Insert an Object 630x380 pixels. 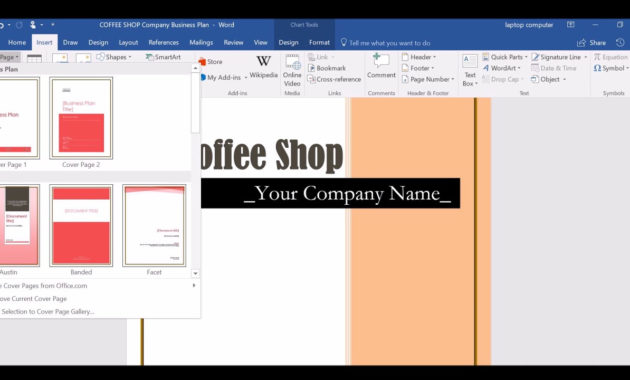point(548,80)
